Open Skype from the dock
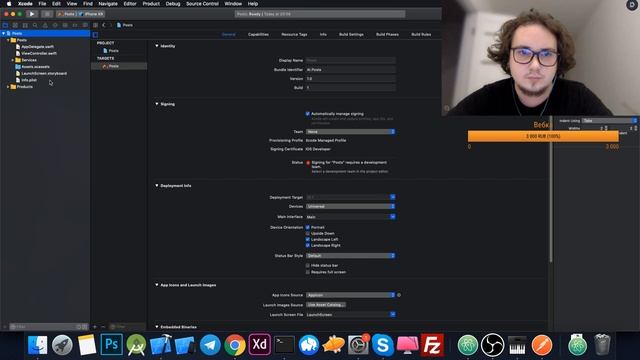The width and height of the screenshot is (640, 360). pyautogui.click(x=382, y=345)
